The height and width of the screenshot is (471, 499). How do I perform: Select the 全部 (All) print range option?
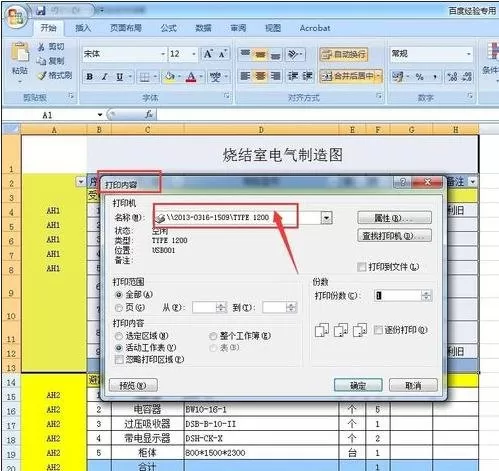tap(119, 295)
